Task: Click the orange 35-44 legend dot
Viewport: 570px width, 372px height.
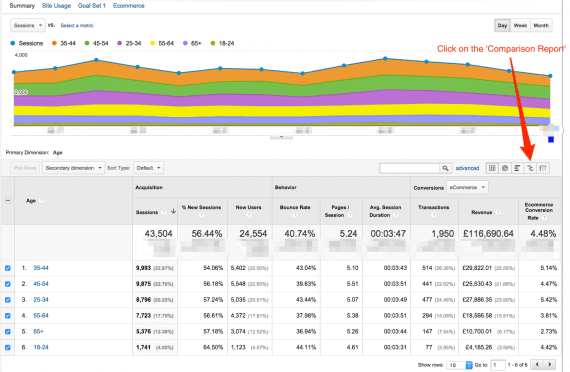Action: click(x=55, y=43)
